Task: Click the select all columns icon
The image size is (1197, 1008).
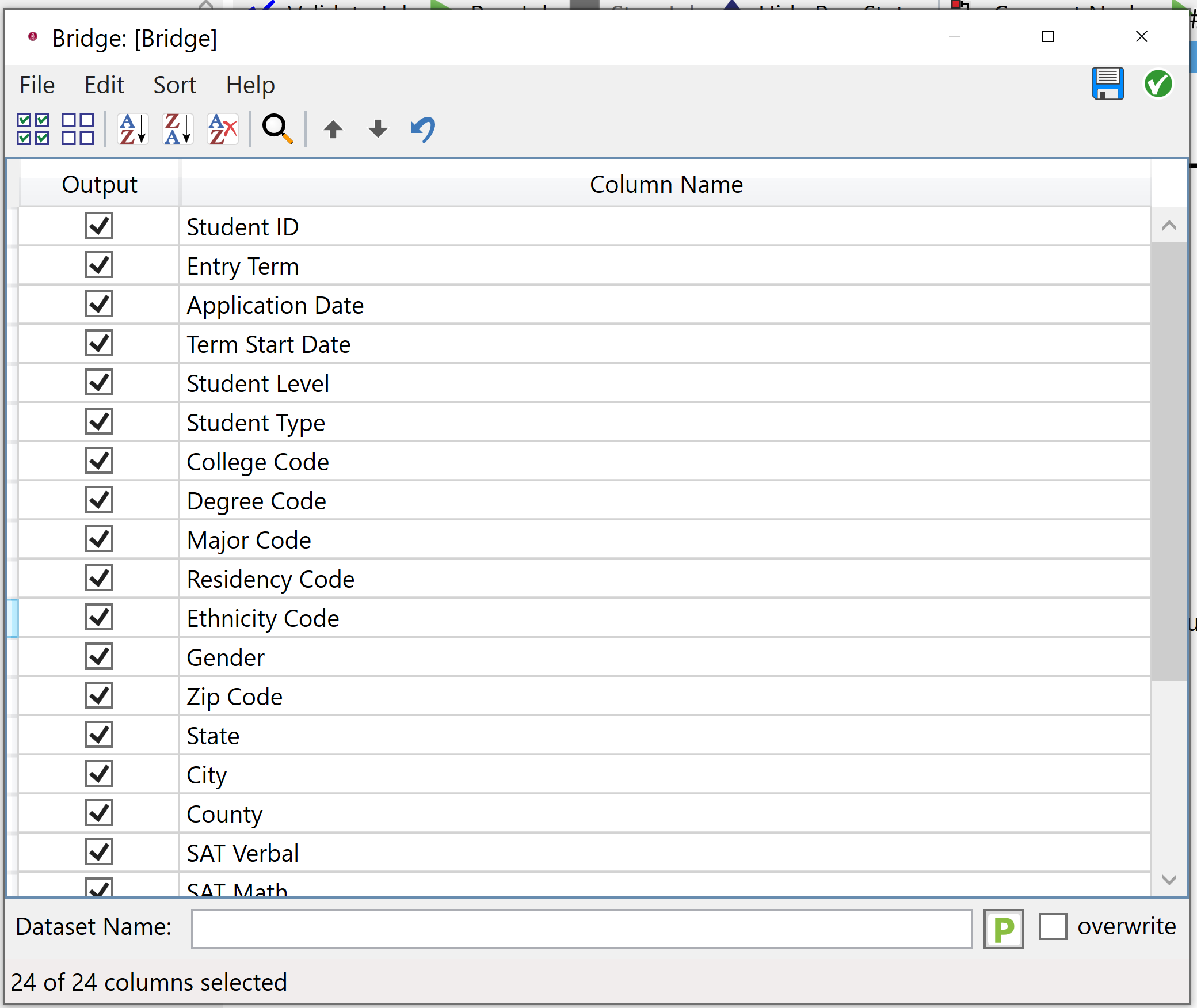Action: (33, 129)
